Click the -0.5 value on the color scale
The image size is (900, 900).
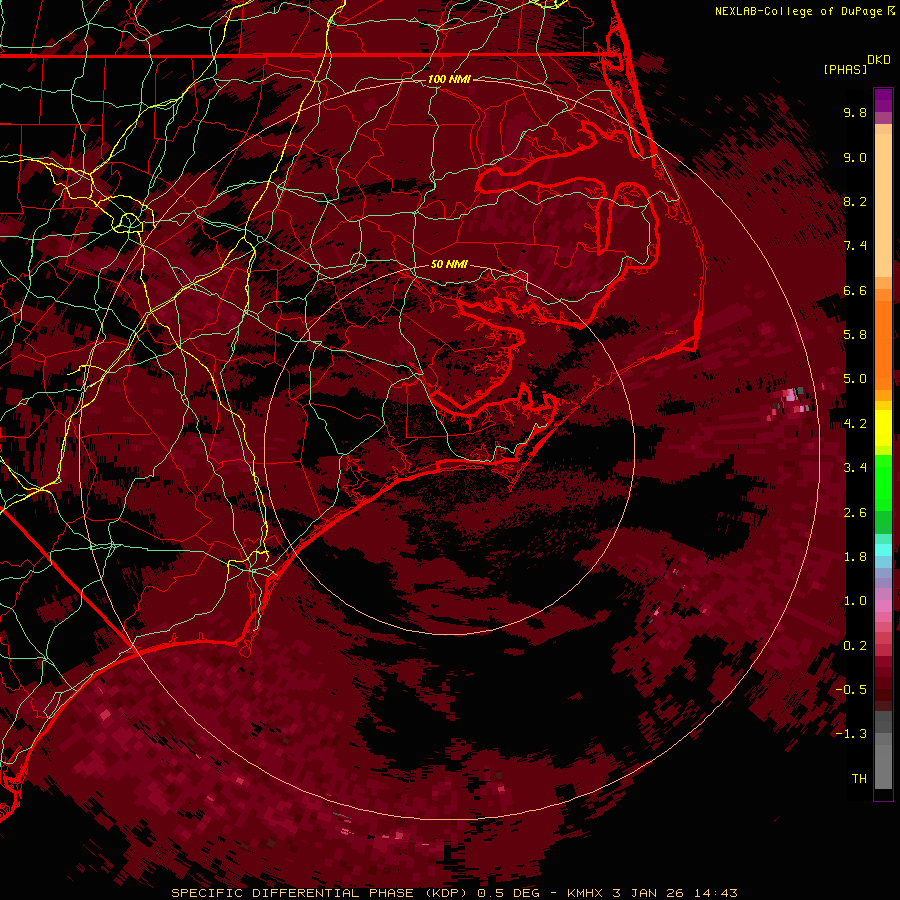coord(851,690)
